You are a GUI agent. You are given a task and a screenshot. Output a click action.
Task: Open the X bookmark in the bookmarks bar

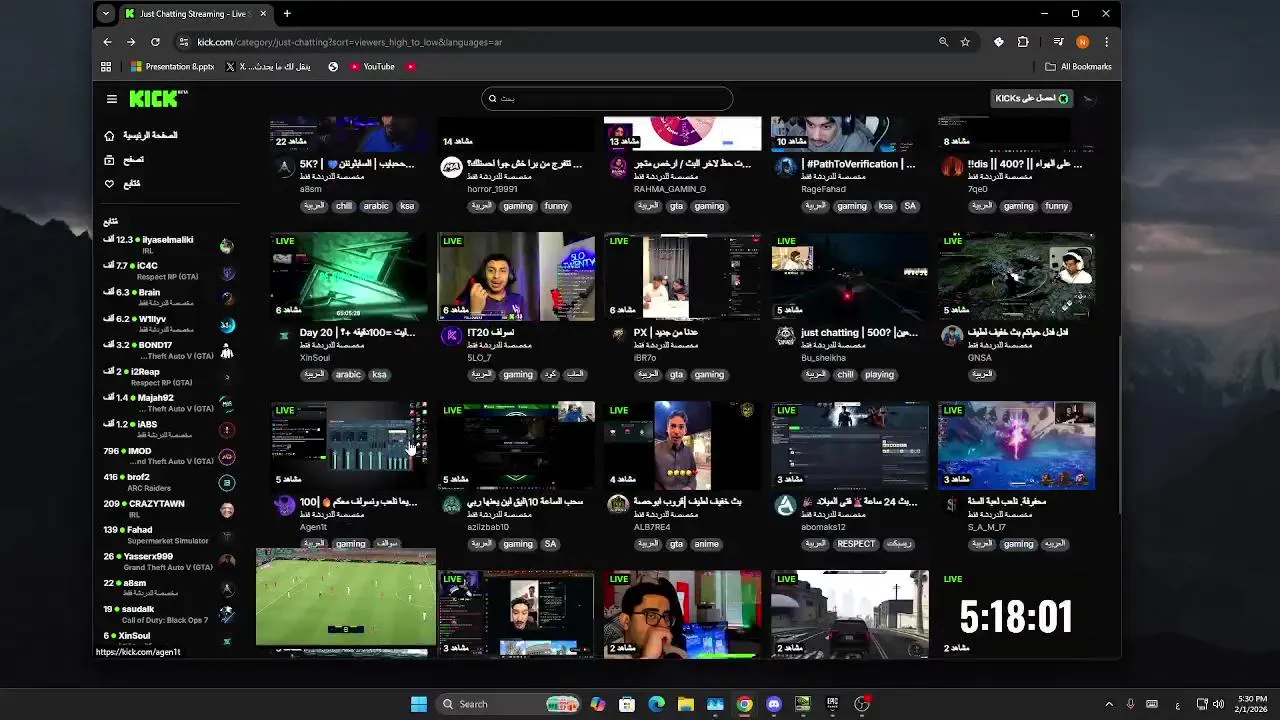click(268, 67)
